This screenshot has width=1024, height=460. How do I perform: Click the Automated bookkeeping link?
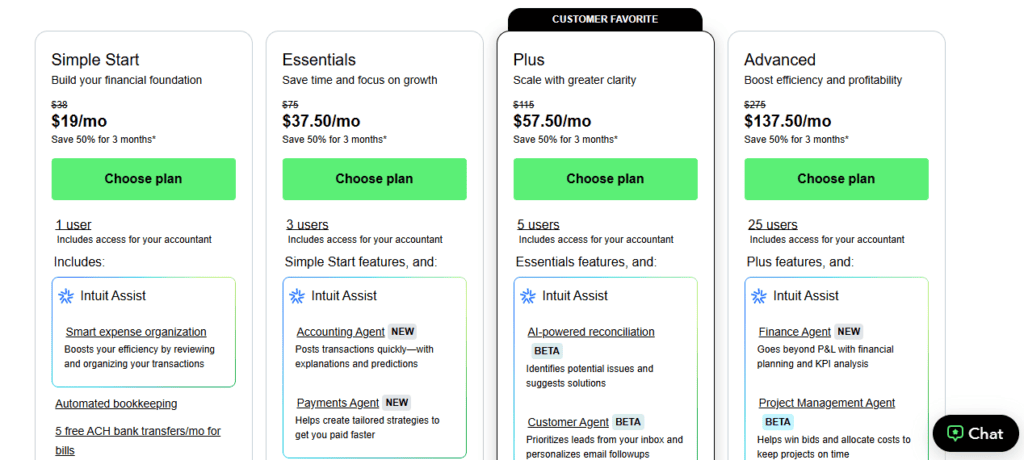click(116, 404)
